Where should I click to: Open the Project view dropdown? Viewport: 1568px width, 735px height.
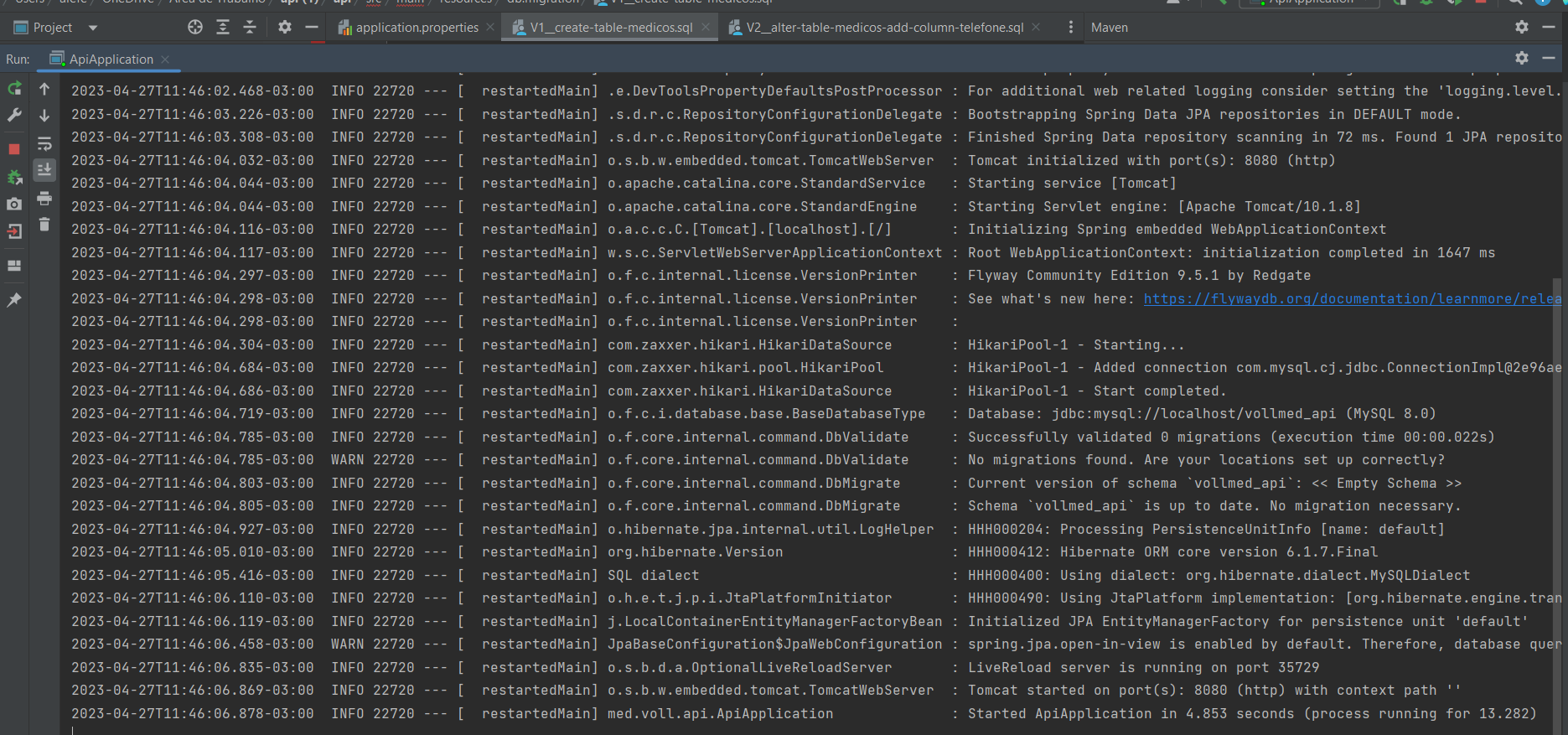coord(93,28)
